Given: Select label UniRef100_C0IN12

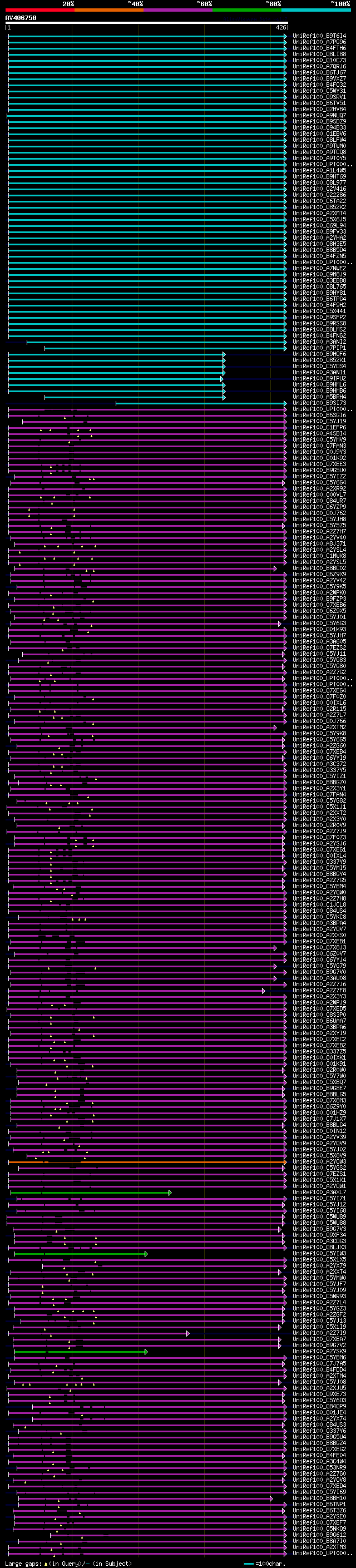Looking at the screenshot, I should pyautogui.click(x=319, y=1131).
